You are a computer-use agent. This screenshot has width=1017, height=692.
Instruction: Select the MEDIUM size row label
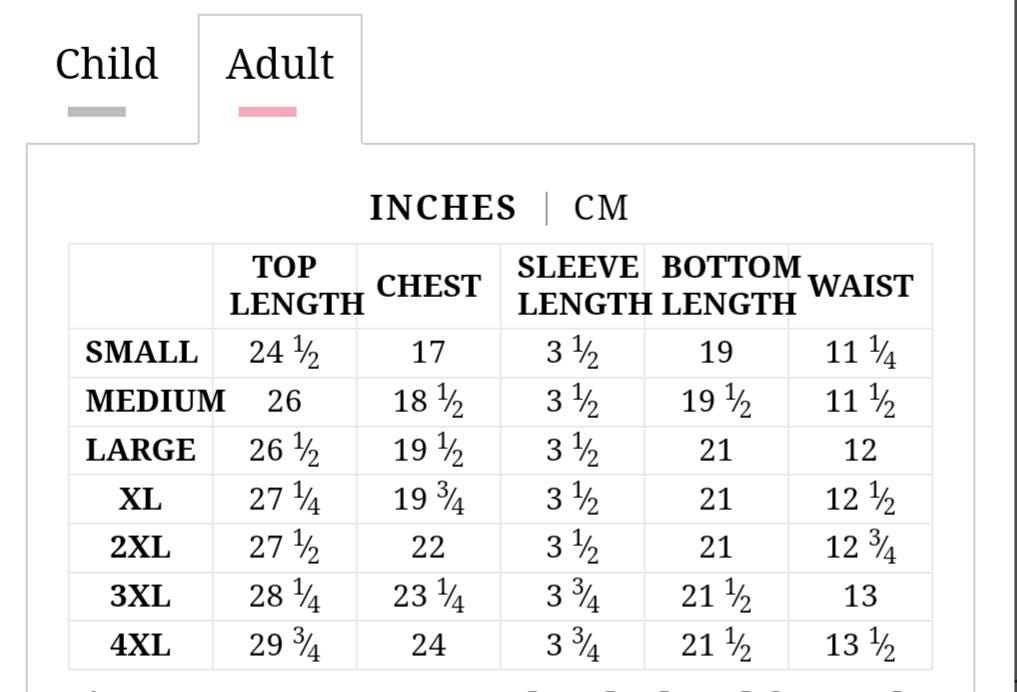point(155,401)
